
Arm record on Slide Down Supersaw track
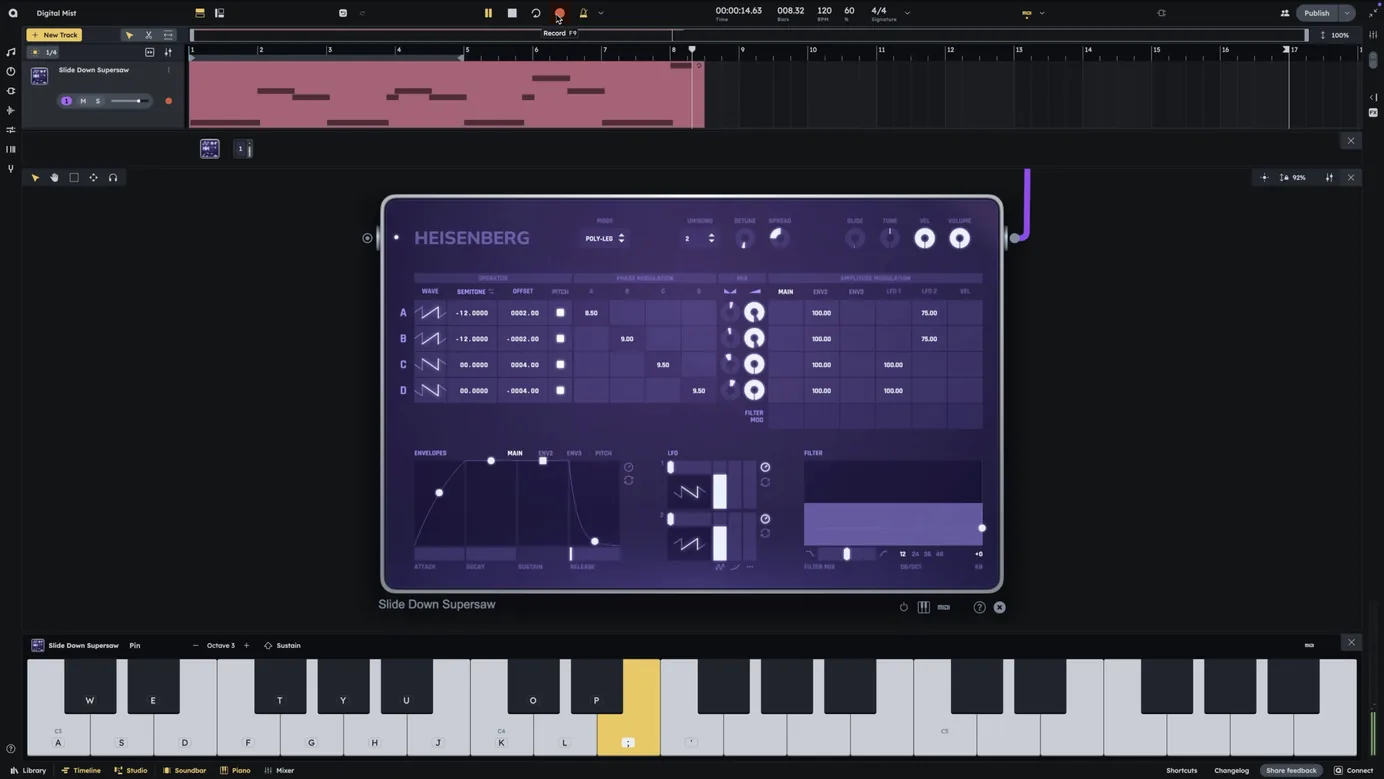click(x=168, y=101)
